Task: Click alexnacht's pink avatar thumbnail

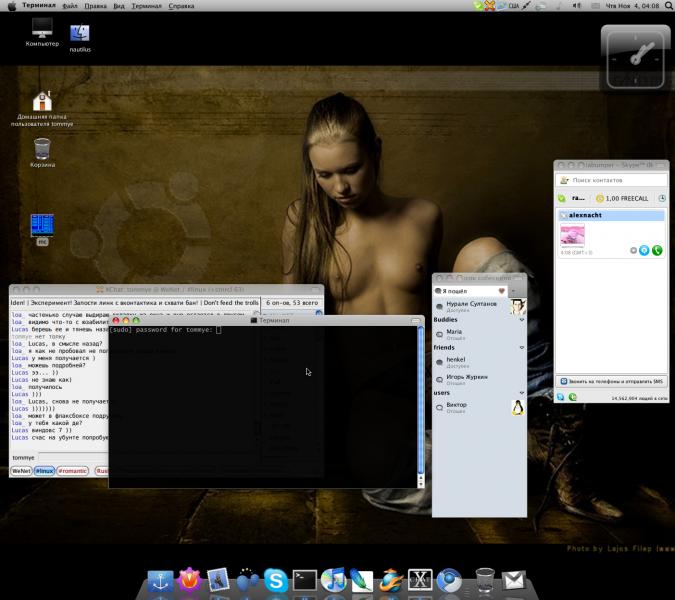Action: [x=572, y=235]
